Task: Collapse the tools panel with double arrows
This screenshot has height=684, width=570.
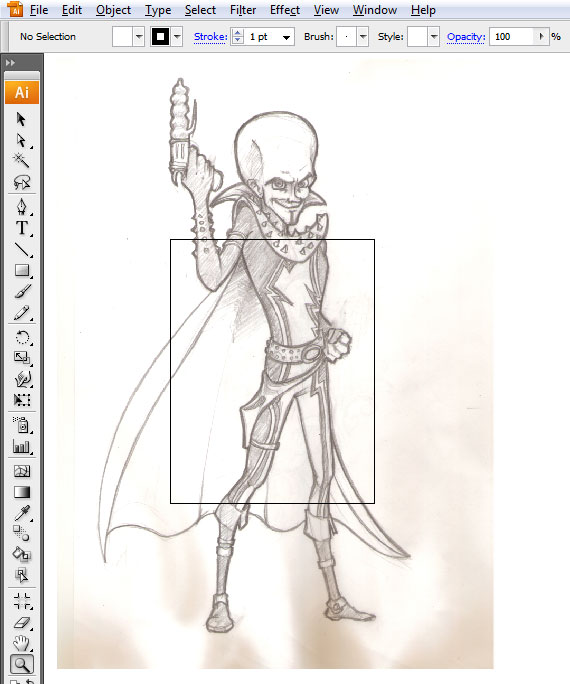Action: click(x=10, y=63)
